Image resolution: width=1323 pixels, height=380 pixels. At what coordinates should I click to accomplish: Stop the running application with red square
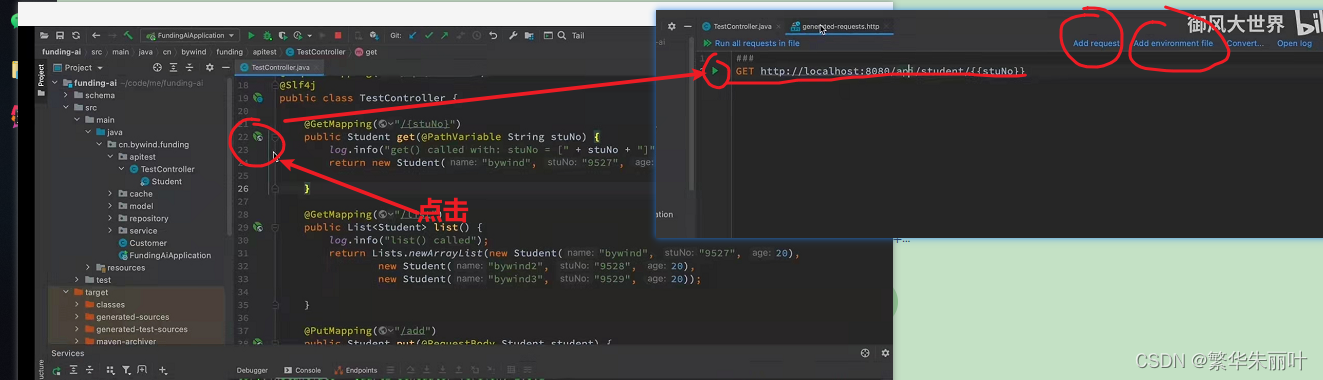(x=339, y=36)
